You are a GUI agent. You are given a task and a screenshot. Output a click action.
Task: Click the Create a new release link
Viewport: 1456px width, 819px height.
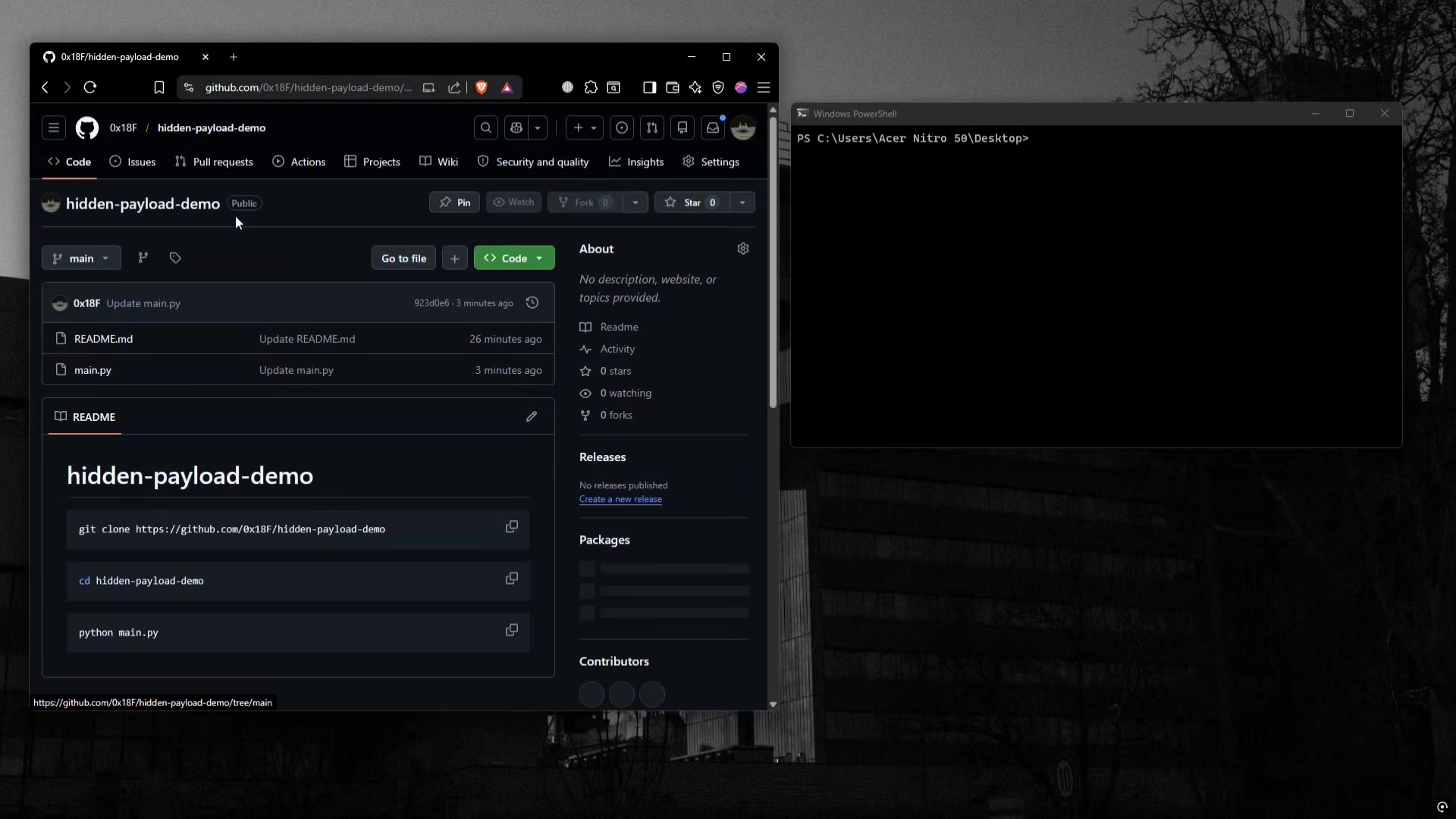click(620, 499)
